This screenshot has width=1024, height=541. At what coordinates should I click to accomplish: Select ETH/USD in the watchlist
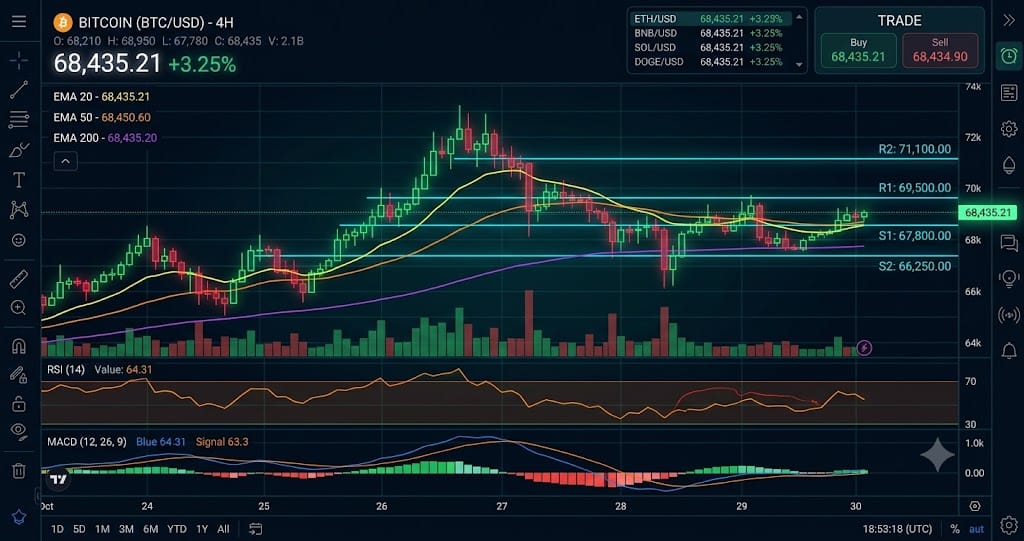709,18
